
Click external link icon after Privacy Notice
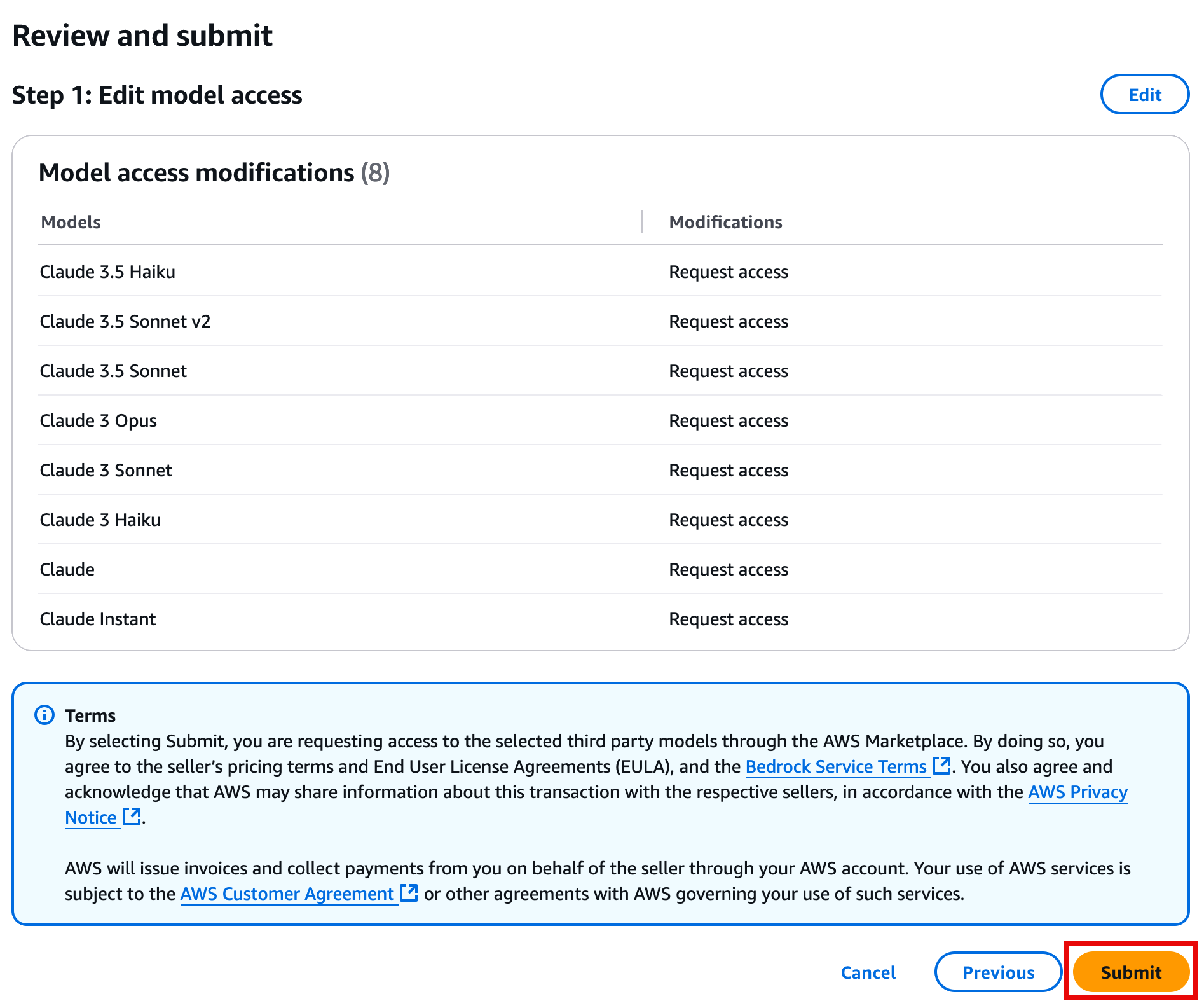tap(132, 817)
